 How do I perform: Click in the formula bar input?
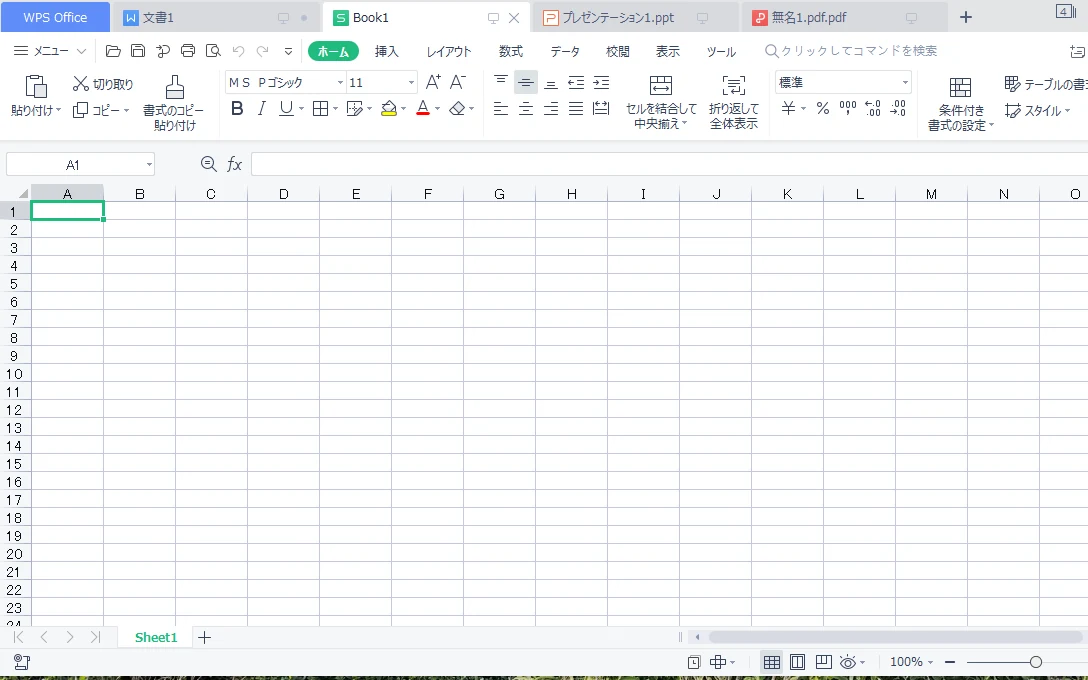[x=669, y=164]
